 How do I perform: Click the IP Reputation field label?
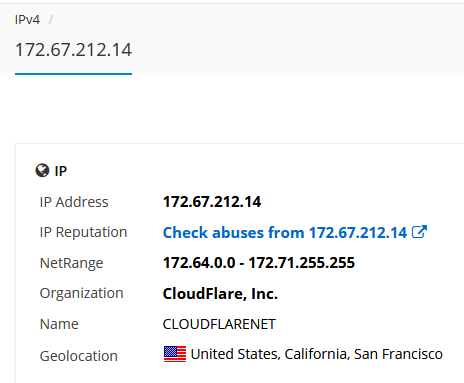[83, 232]
